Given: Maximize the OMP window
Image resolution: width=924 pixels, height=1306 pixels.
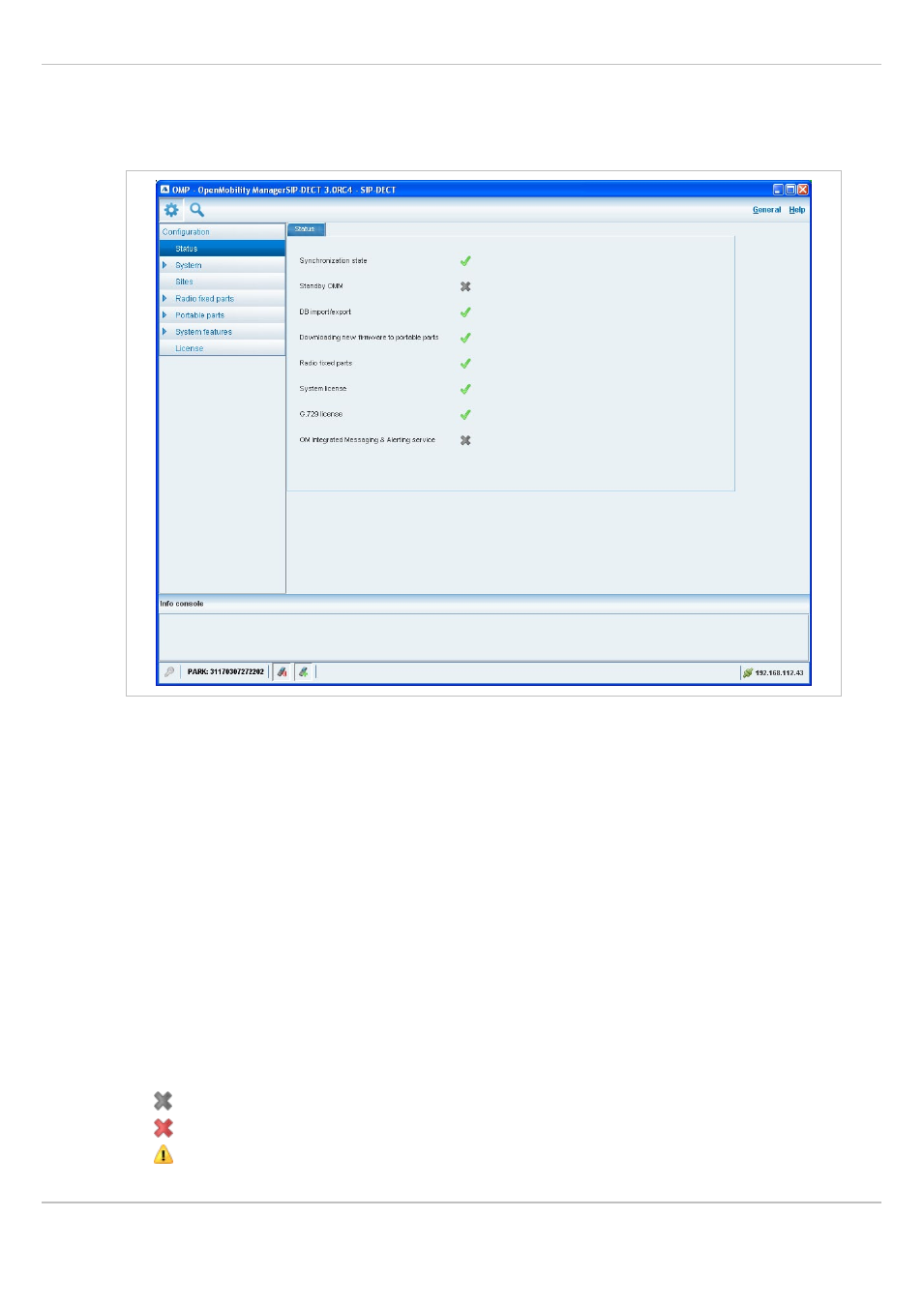Looking at the screenshot, I should (x=790, y=190).
